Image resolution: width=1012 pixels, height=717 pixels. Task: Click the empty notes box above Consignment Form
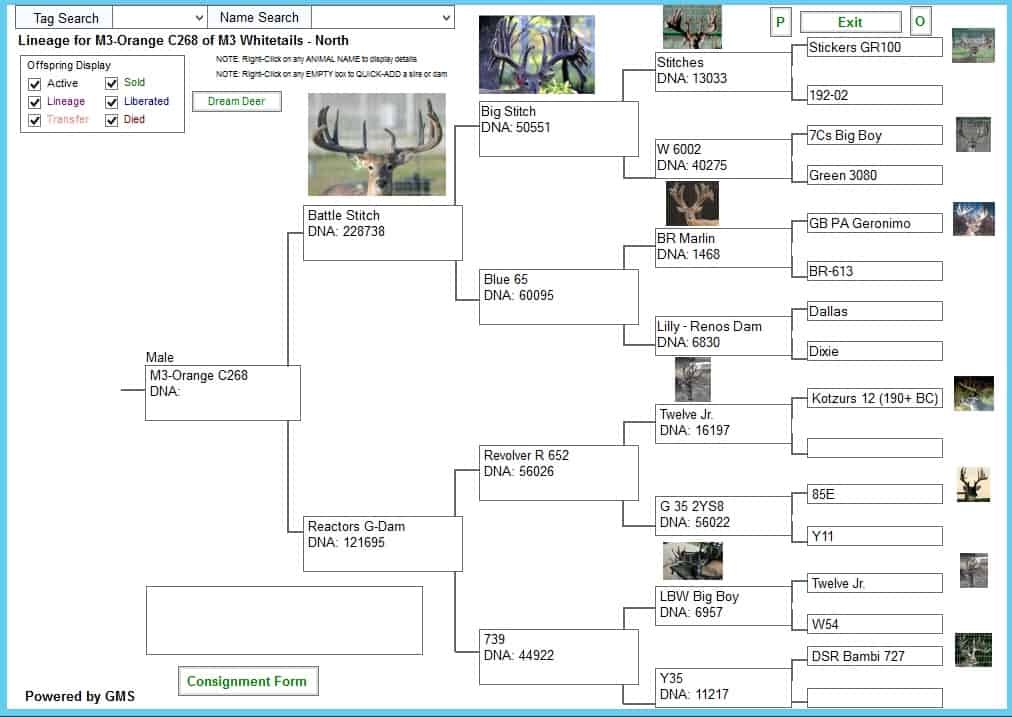click(284, 620)
